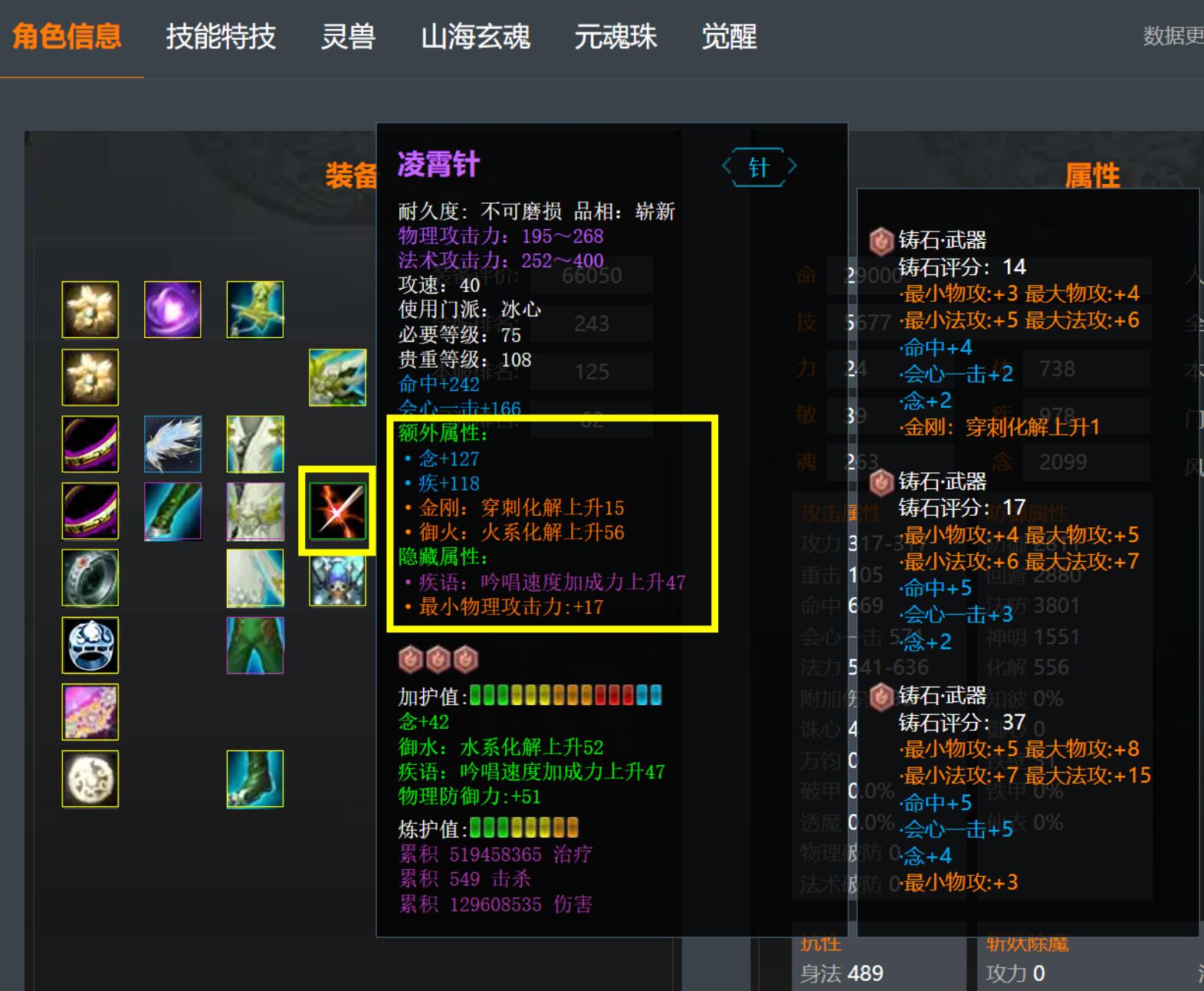Click the left arrow beside 针 label

click(727, 166)
